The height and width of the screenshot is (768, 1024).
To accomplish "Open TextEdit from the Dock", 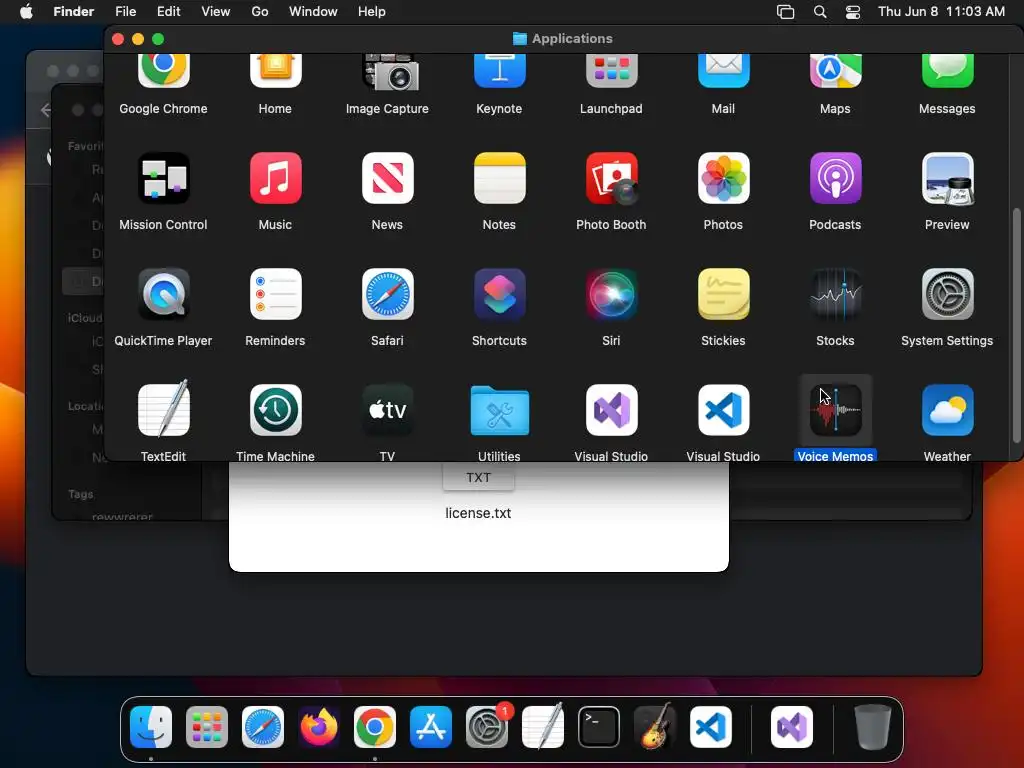I will coord(543,726).
